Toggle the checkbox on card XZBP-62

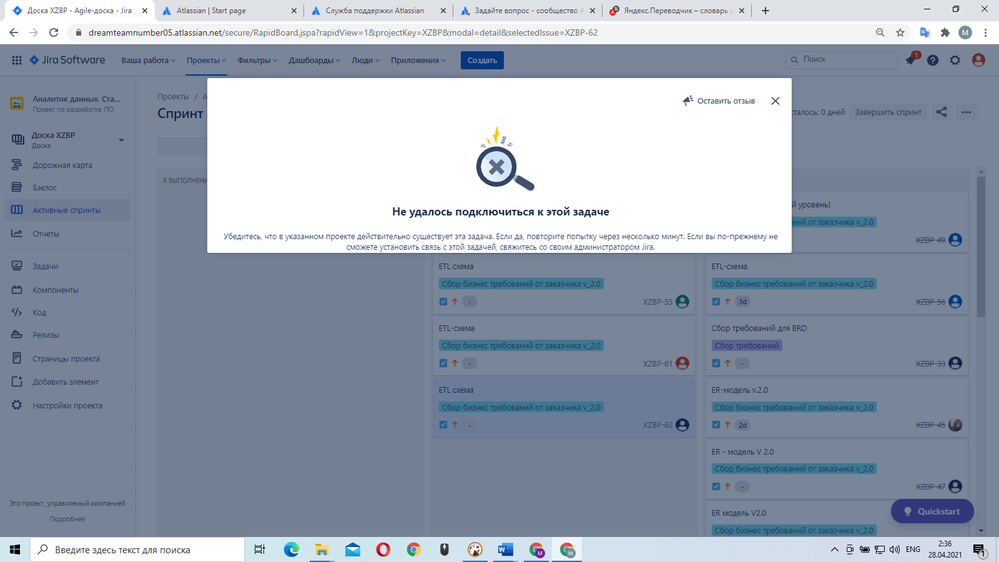pos(443,425)
